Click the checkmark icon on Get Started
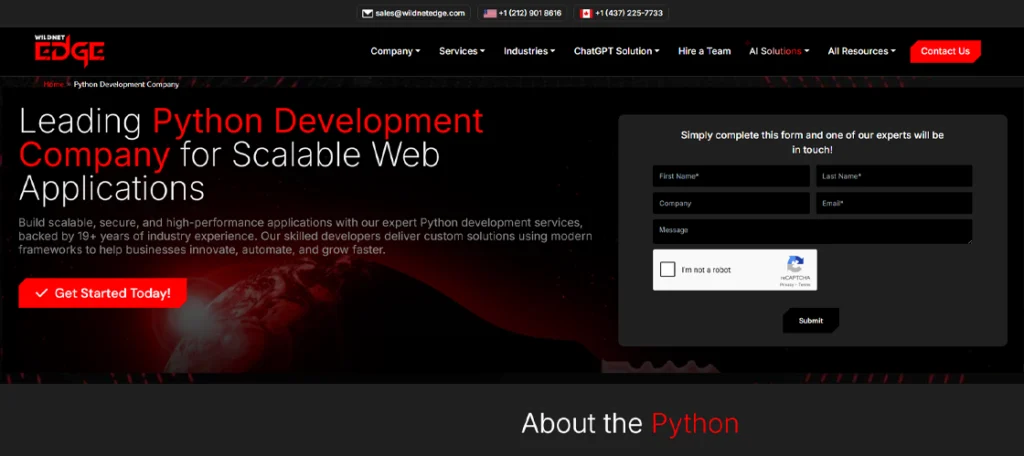 (41, 293)
